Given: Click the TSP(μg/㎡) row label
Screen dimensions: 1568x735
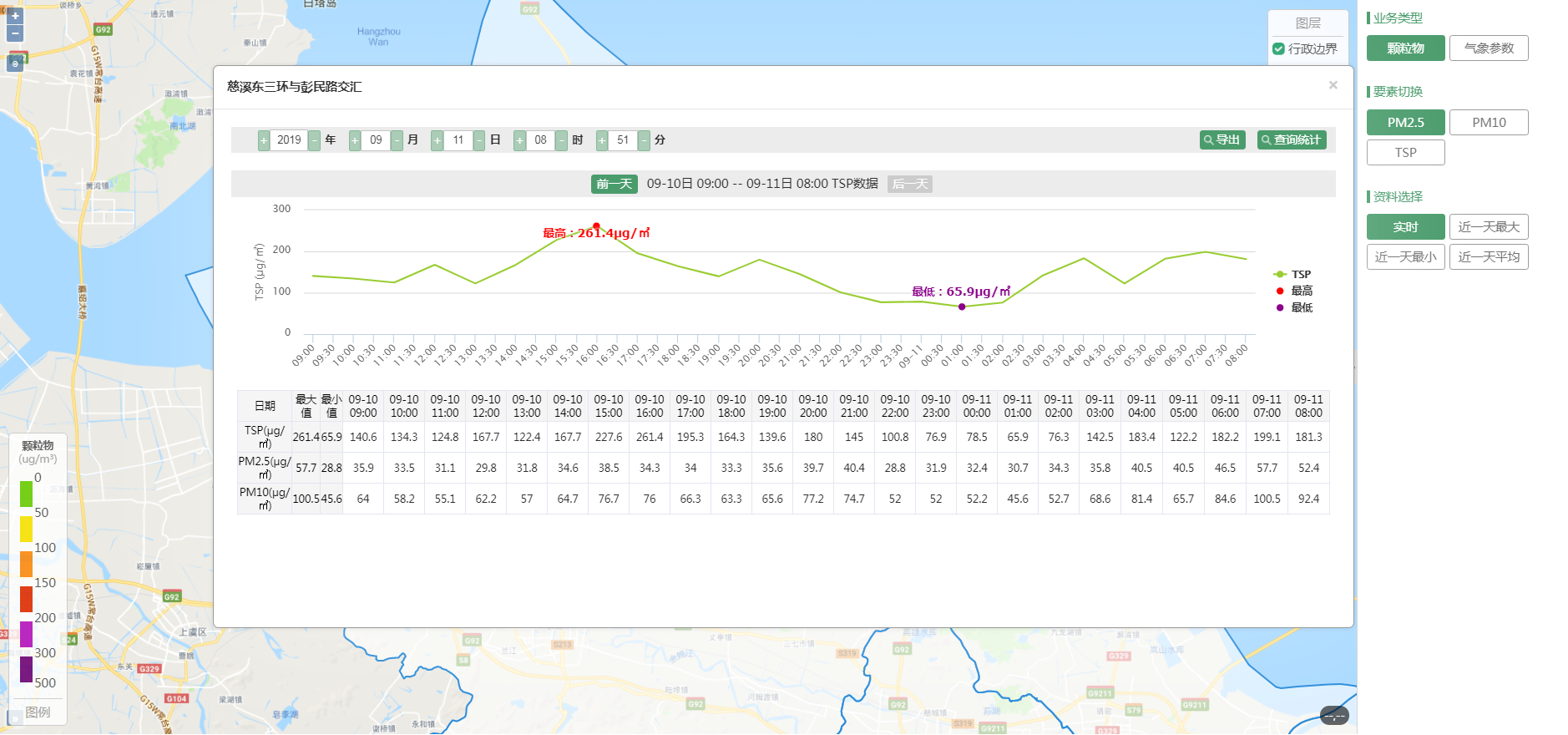Looking at the screenshot, I should coord(265,437).
